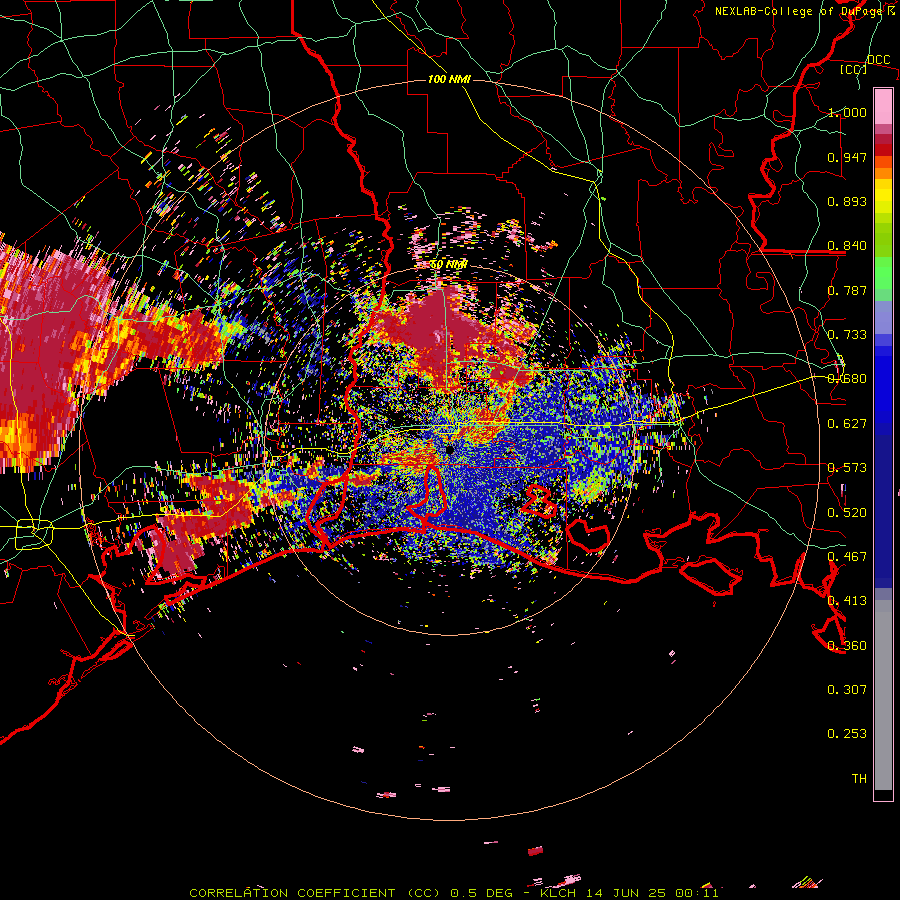Select the 0.733 color scale value
This screenshot has width=900, height=900.
[x=847, y=335]
